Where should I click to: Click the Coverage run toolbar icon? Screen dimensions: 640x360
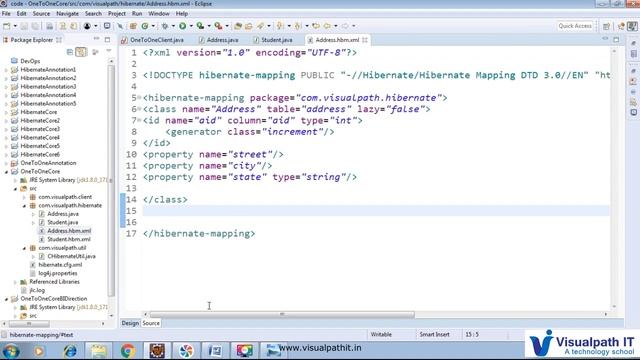coord(200,26)
